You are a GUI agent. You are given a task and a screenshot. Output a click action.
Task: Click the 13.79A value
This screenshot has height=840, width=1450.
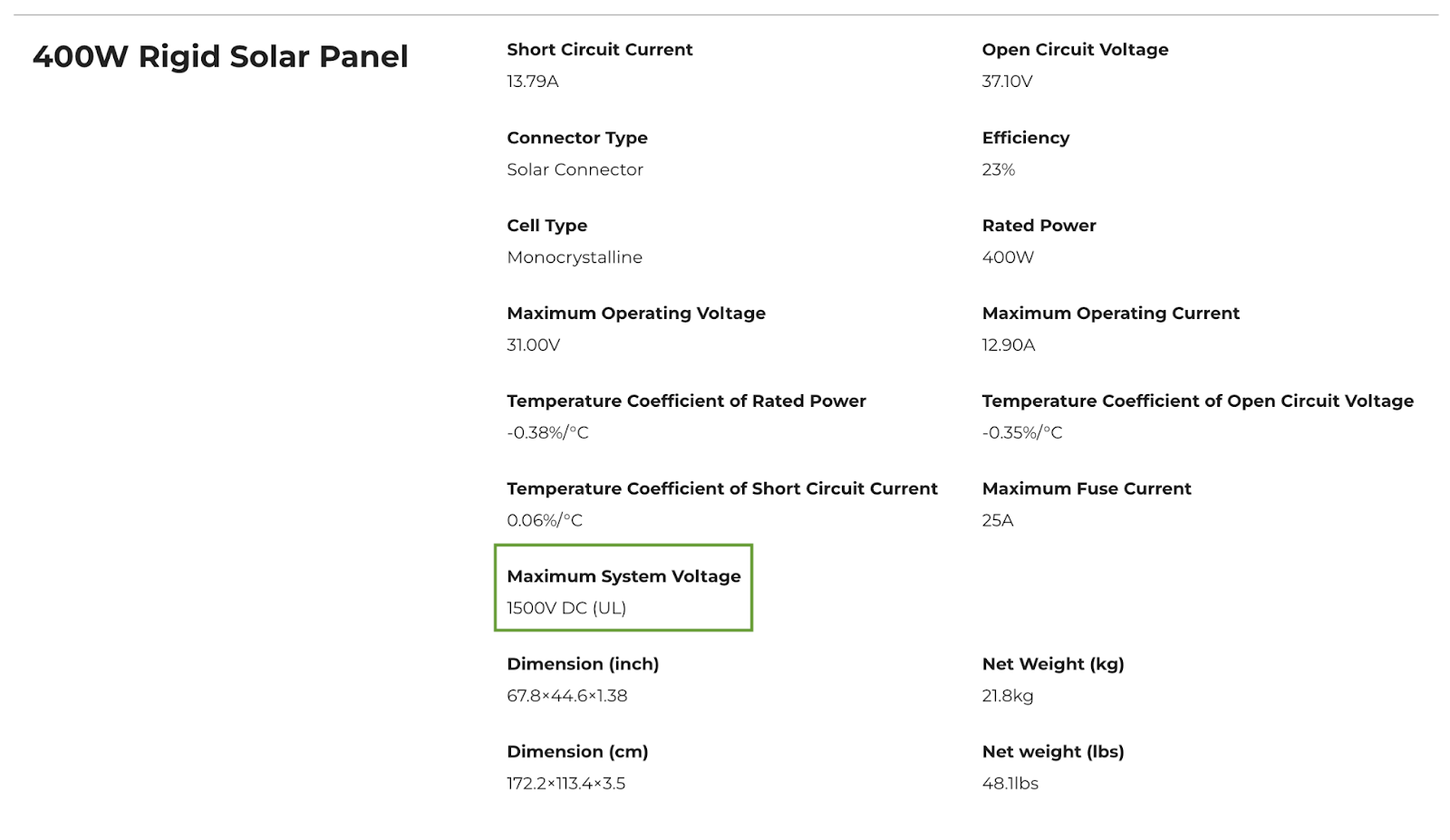coord(532,82)
